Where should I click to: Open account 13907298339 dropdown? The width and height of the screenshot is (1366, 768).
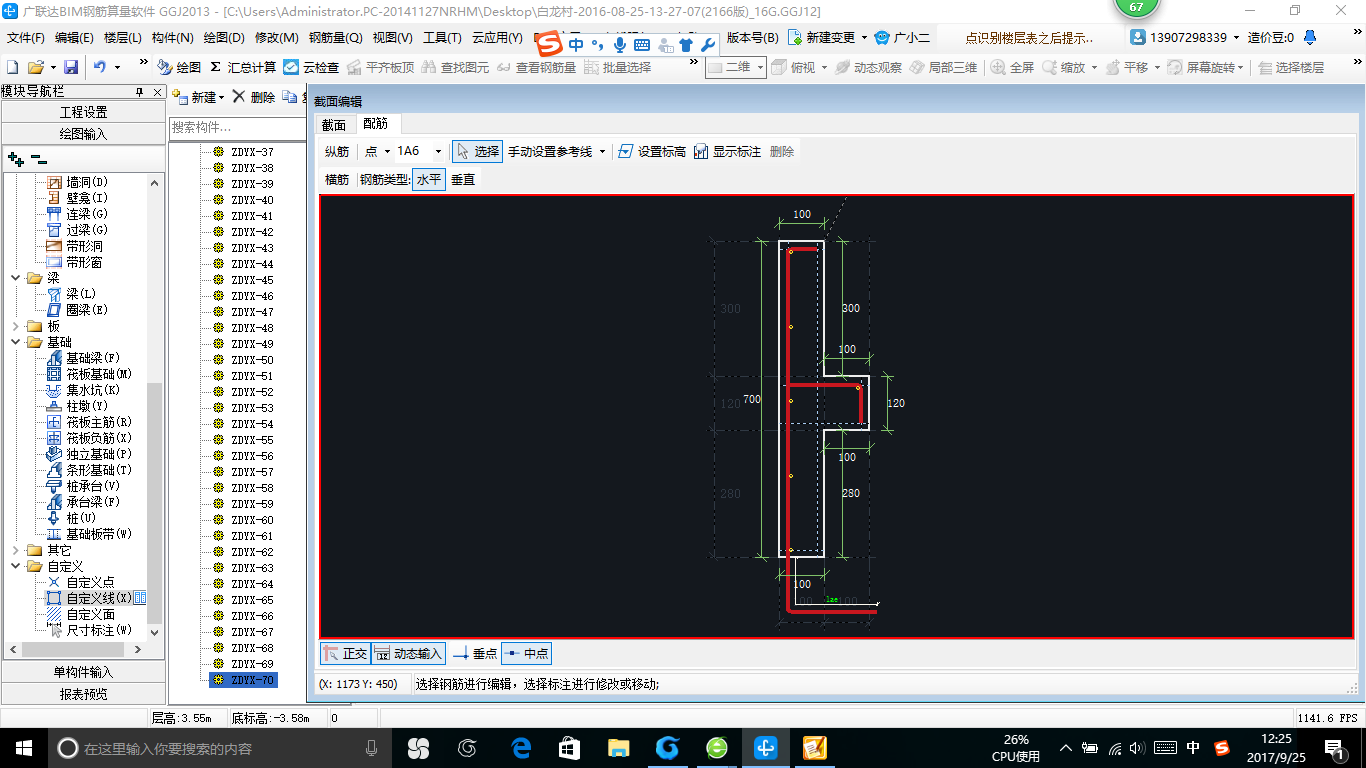(1237, 37)
